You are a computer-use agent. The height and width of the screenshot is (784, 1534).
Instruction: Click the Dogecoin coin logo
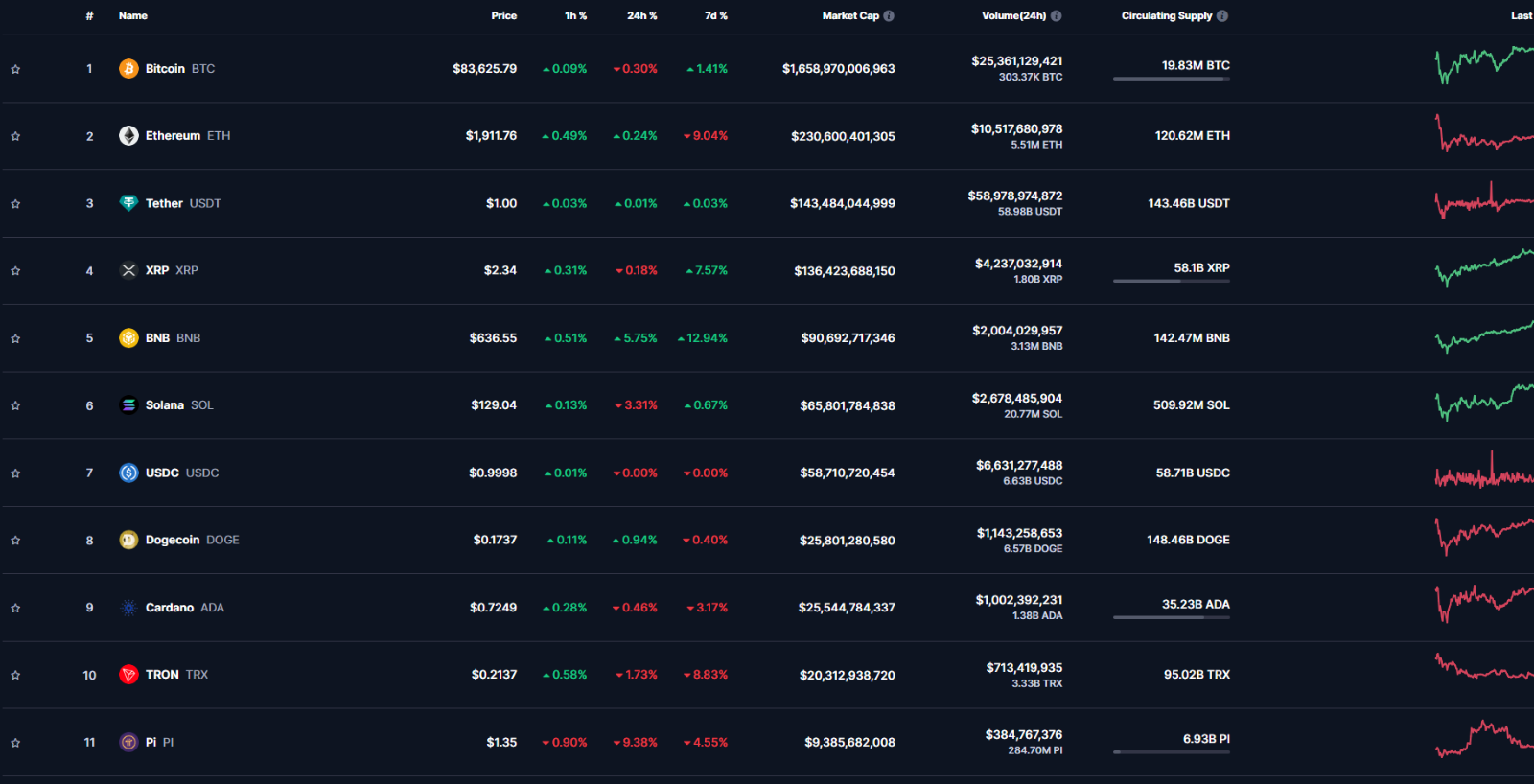[x=128, y=540]
